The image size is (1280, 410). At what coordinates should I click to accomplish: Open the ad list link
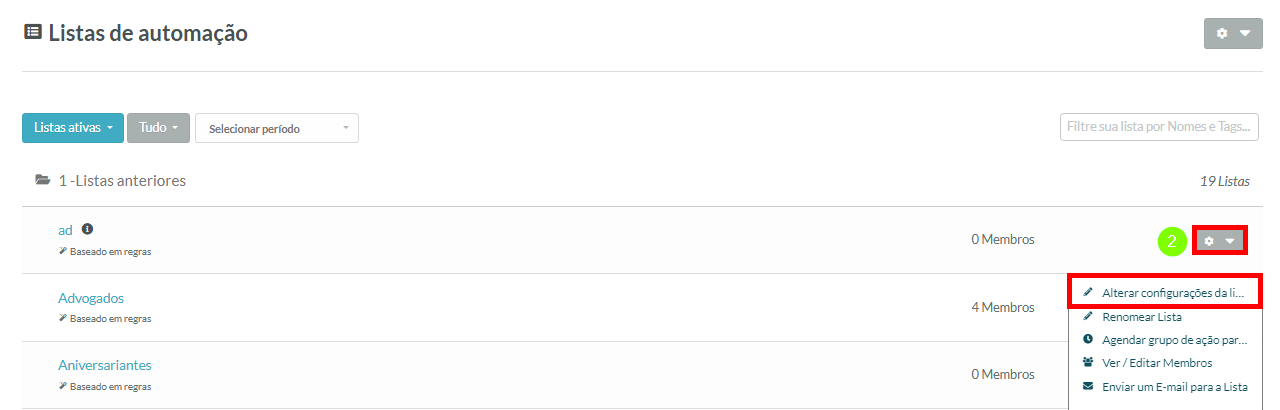[65, 230]
